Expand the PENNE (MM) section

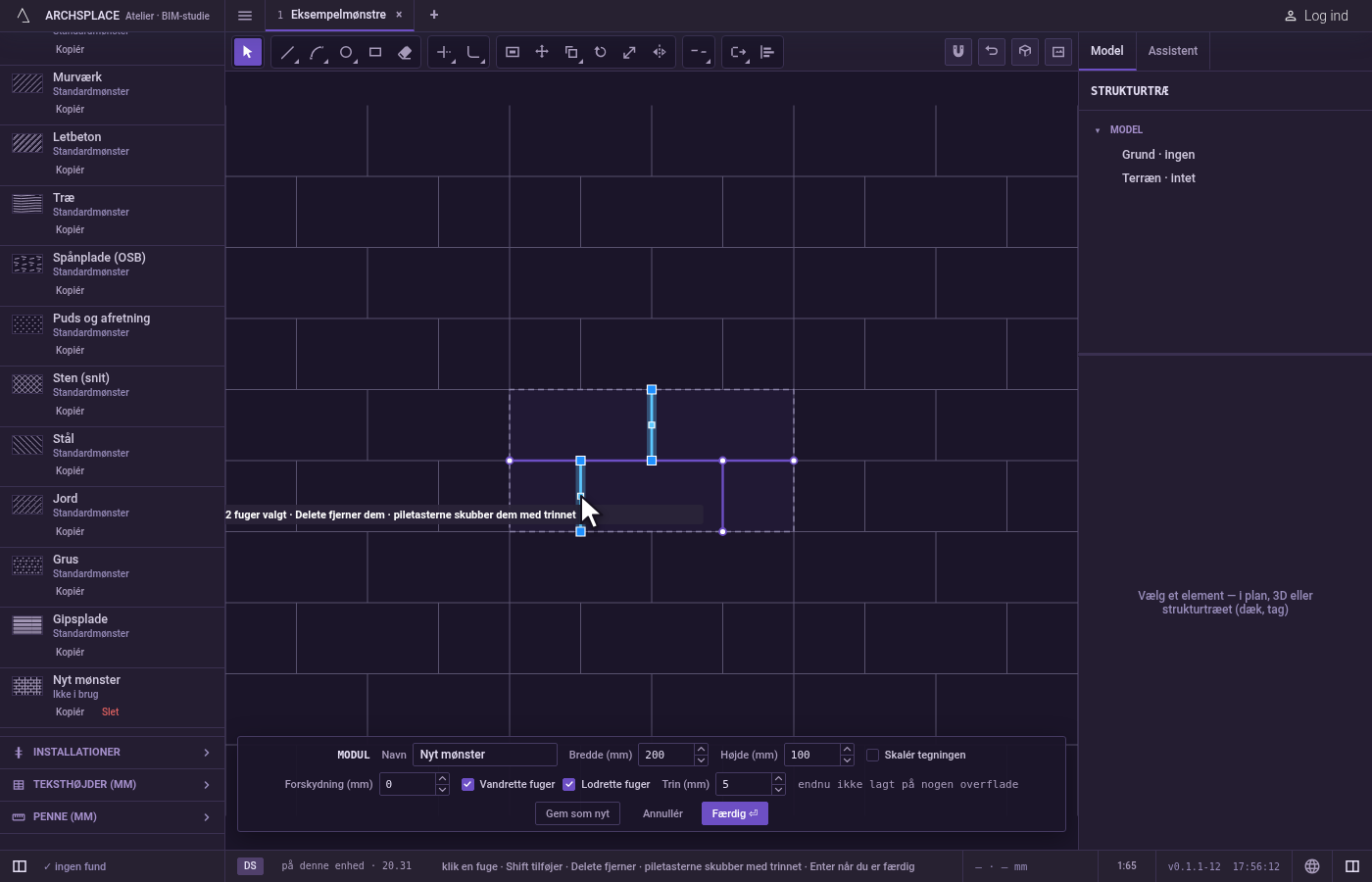113,817
